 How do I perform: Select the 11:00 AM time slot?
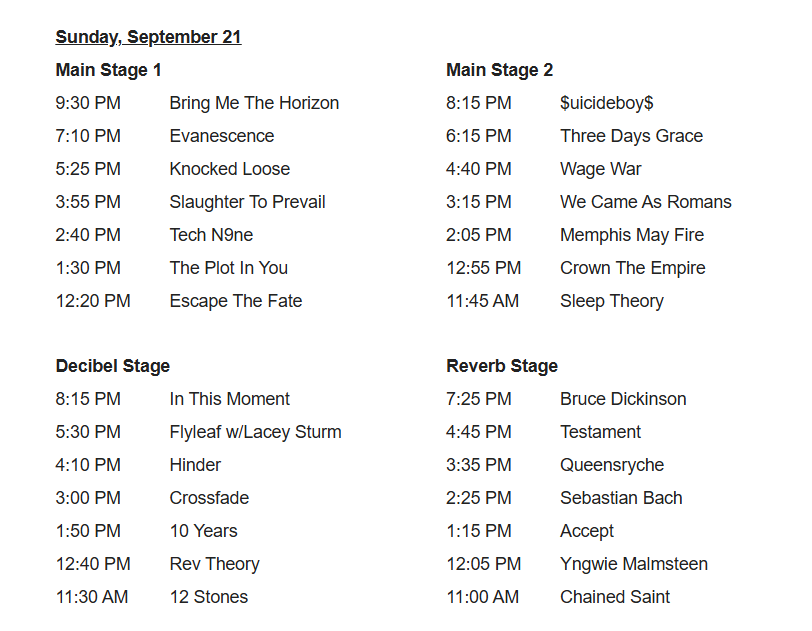click(482, 597)
